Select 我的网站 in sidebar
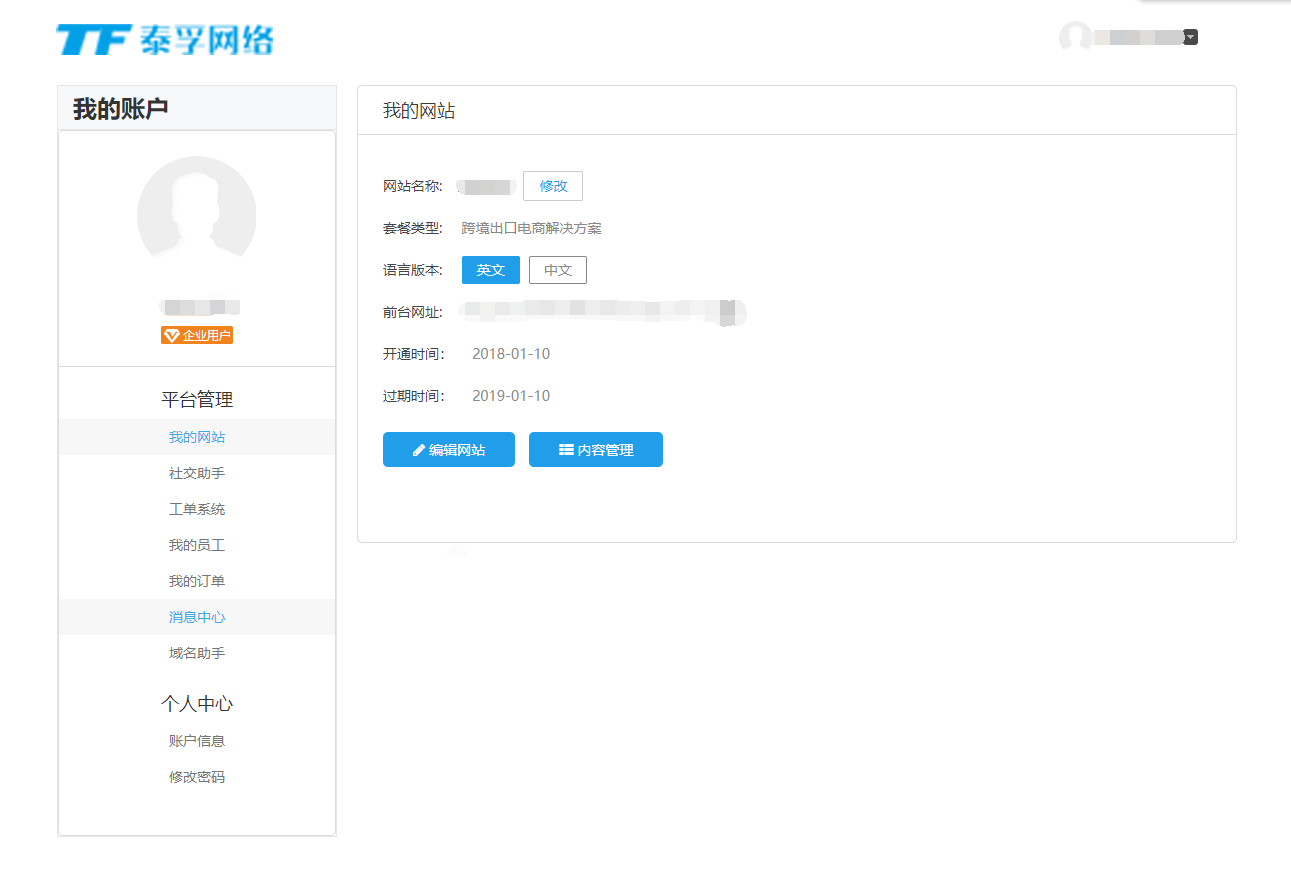The image size is (1291, 870). click(197, 437)
